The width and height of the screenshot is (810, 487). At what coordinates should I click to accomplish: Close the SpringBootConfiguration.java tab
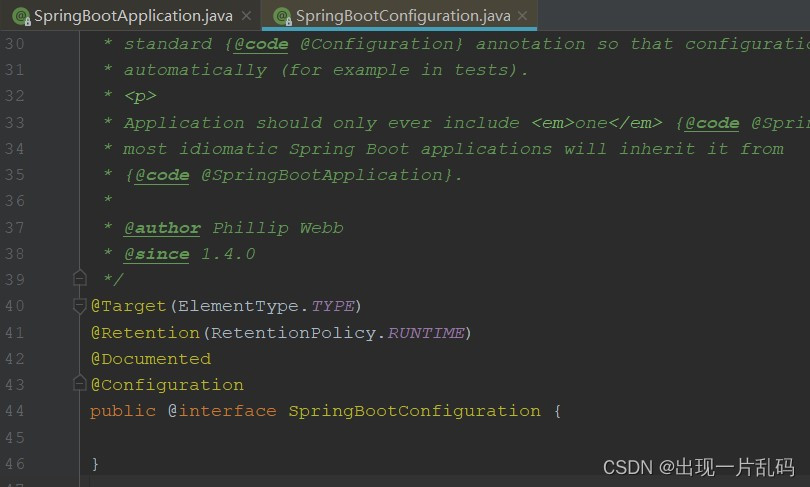[x=522, y=16]
